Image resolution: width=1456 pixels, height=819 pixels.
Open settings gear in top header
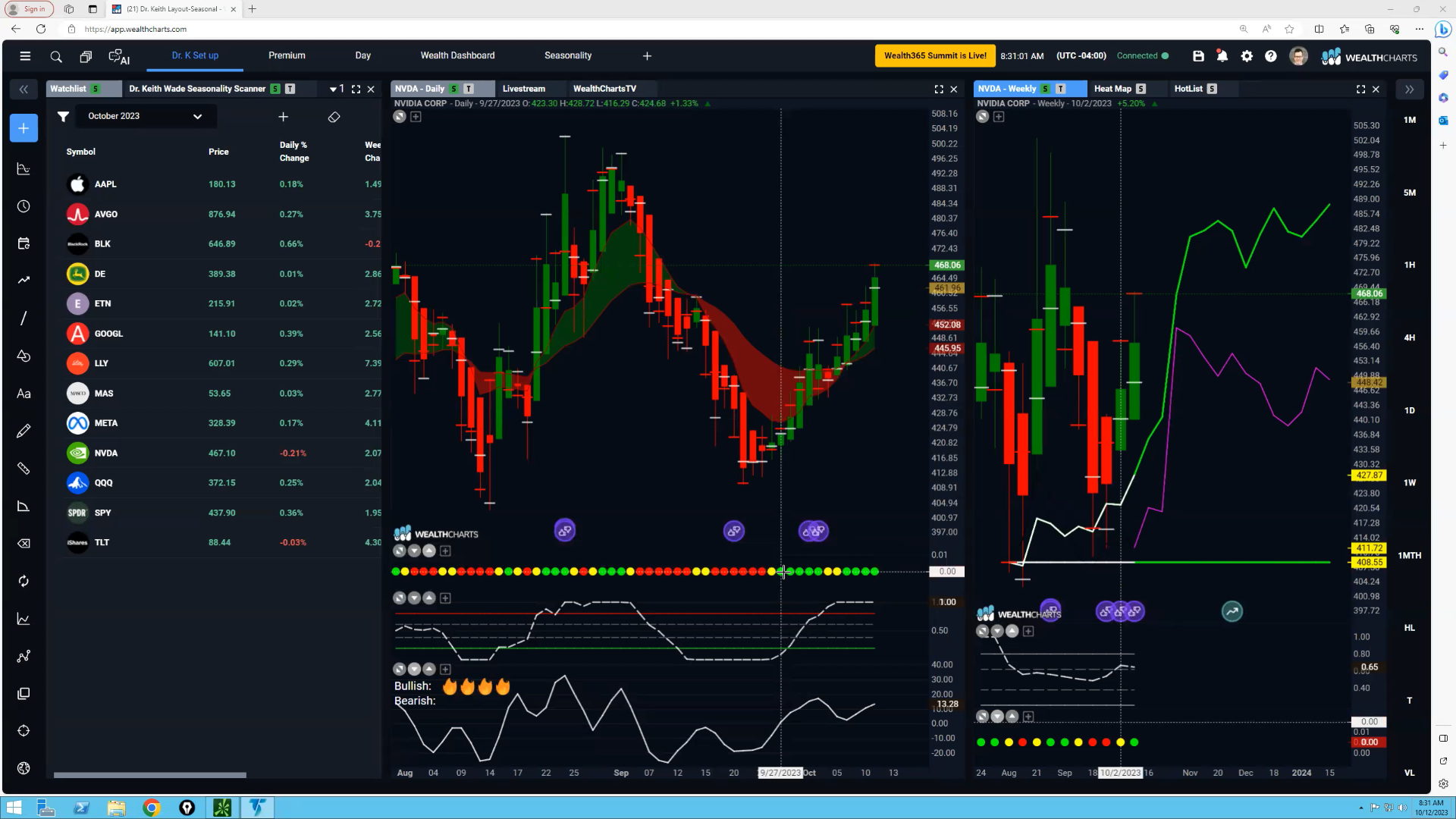point(1247,56)
